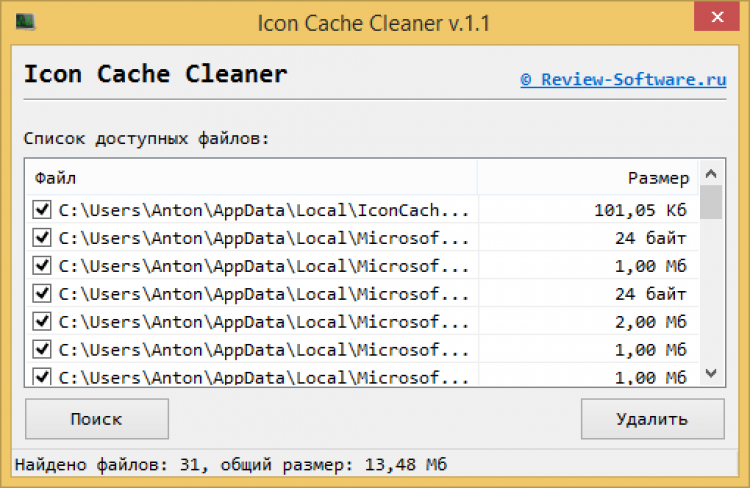Uncheck the first 24 байт file checkbox
750x488 pixels.
(42, 239)
